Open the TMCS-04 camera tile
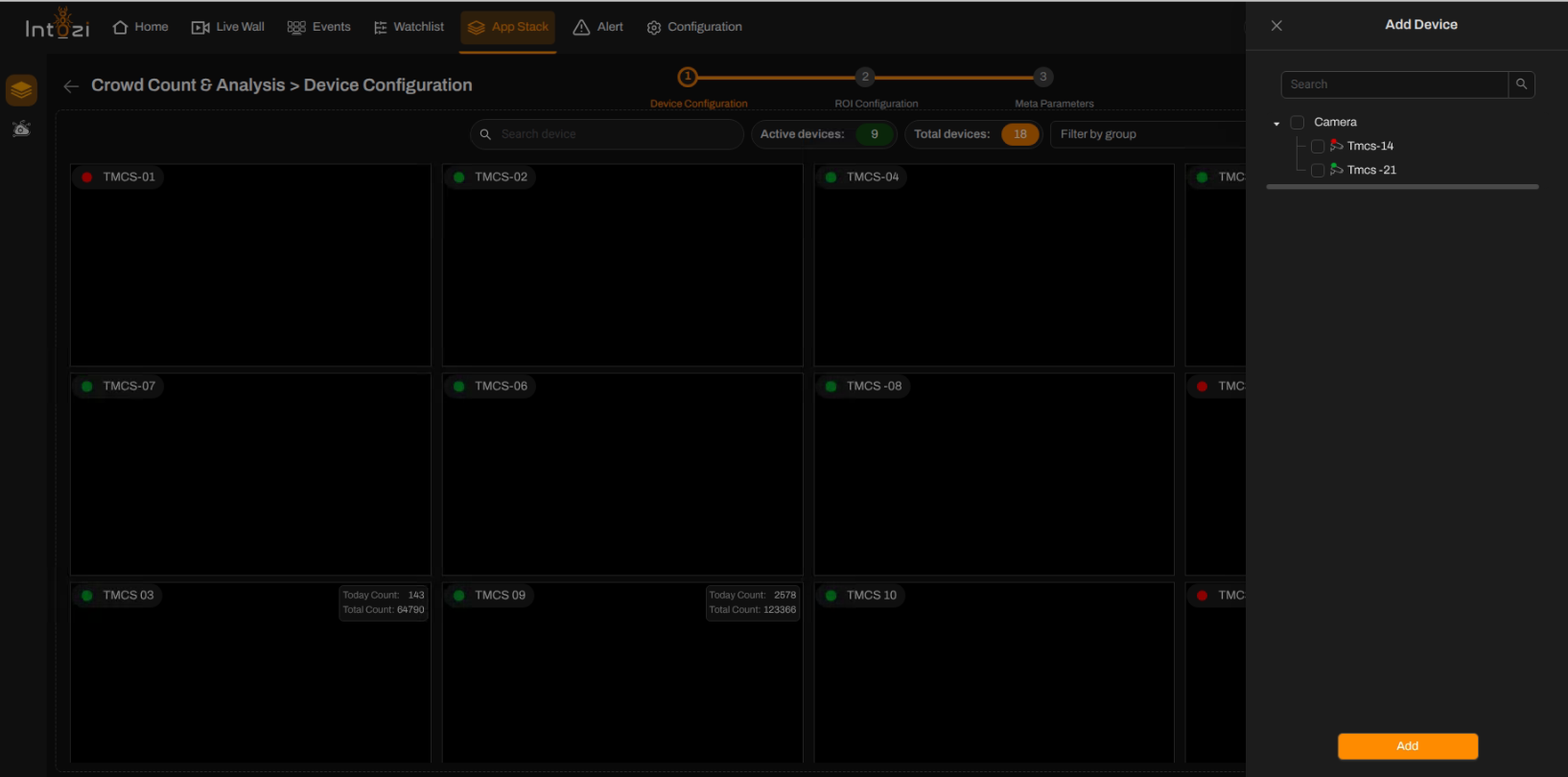This screenshot has height=777, width=1568. click(995, 266)
